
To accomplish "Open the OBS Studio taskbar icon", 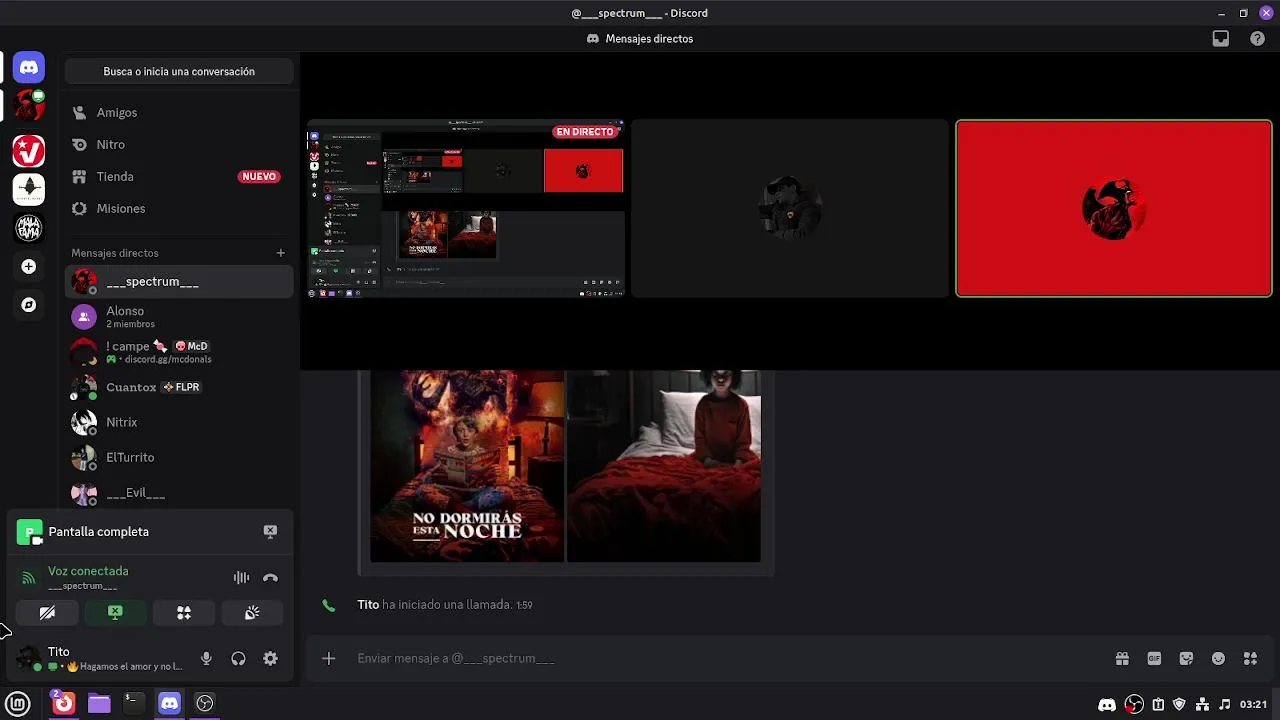I will point(205,703).
